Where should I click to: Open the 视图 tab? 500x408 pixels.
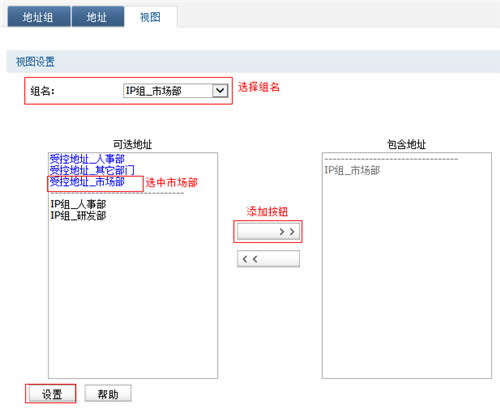click(150, 17)
